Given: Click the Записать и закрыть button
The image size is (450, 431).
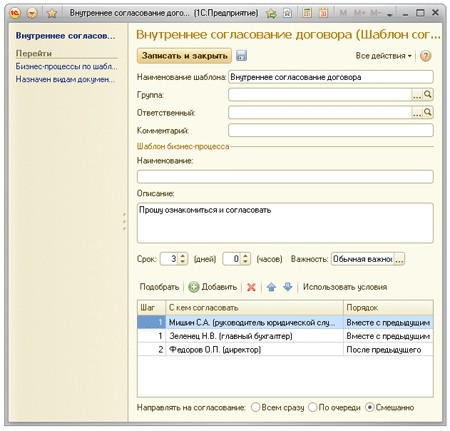Looking at the screenshot, I should [x=184, y=56].
